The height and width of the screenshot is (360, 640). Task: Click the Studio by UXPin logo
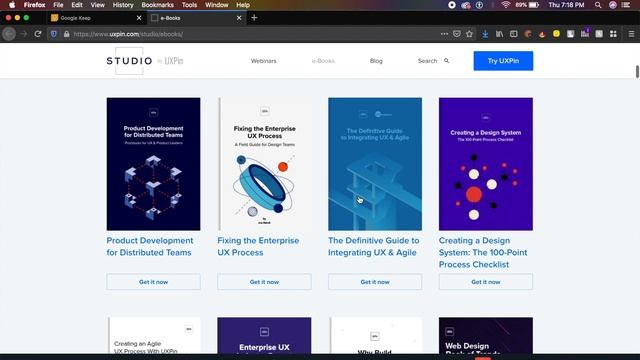click(145, 61)
